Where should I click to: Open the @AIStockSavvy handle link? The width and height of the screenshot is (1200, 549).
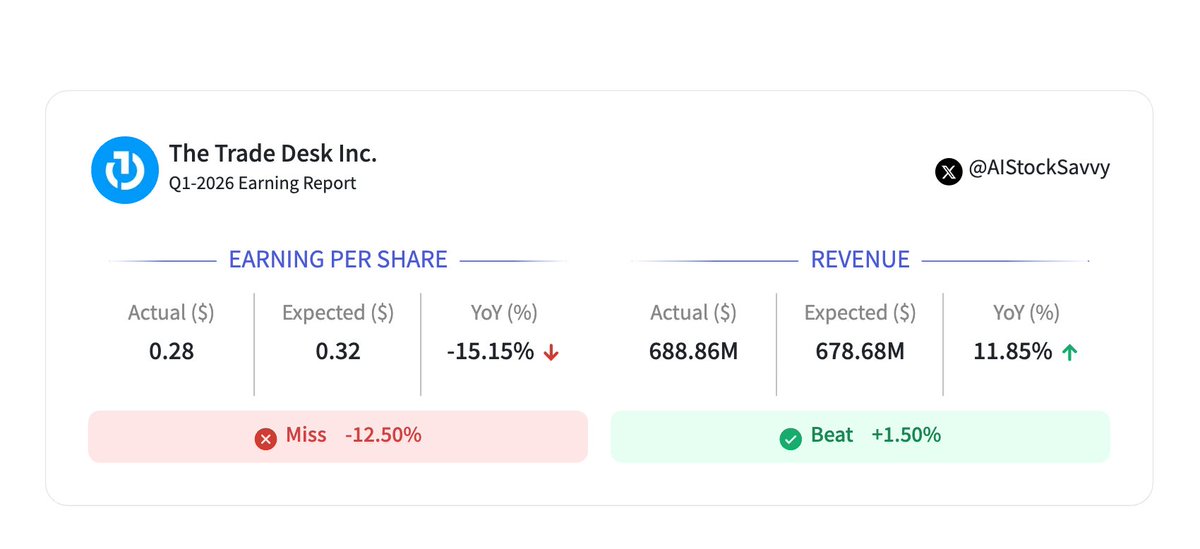click(x=1039, y=168)
